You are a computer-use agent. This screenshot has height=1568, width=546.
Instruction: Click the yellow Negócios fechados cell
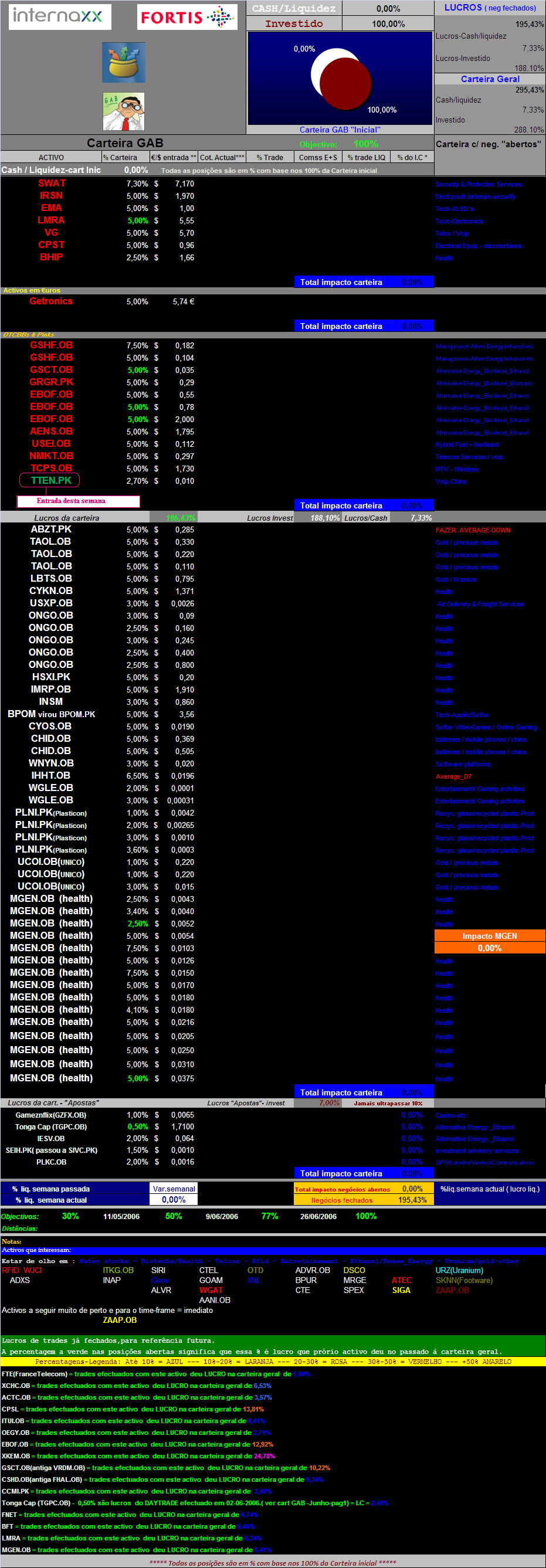[x=342, y=1200]
